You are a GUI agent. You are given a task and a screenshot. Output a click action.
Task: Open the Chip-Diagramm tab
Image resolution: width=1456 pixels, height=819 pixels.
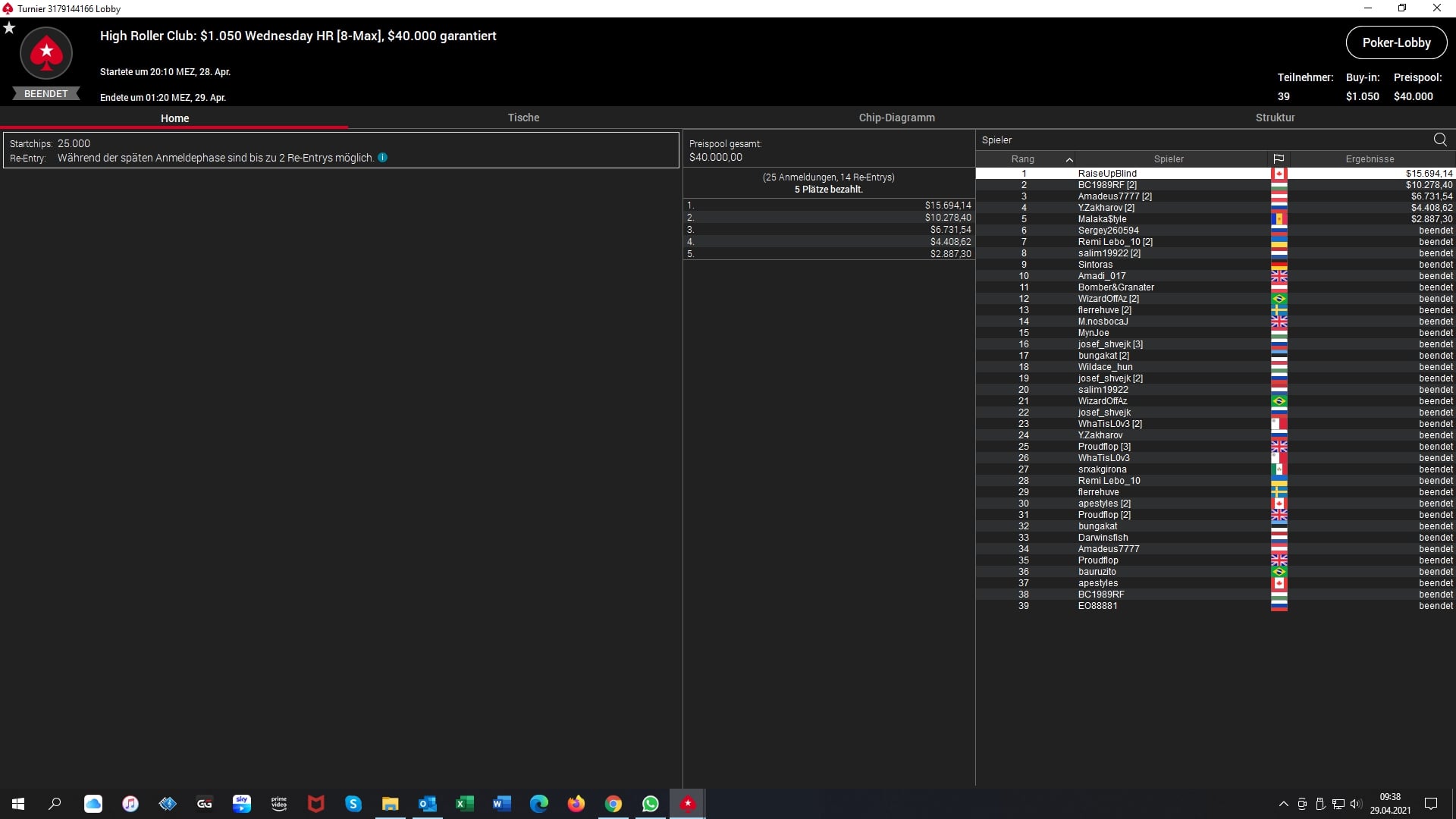coord(896,118)
